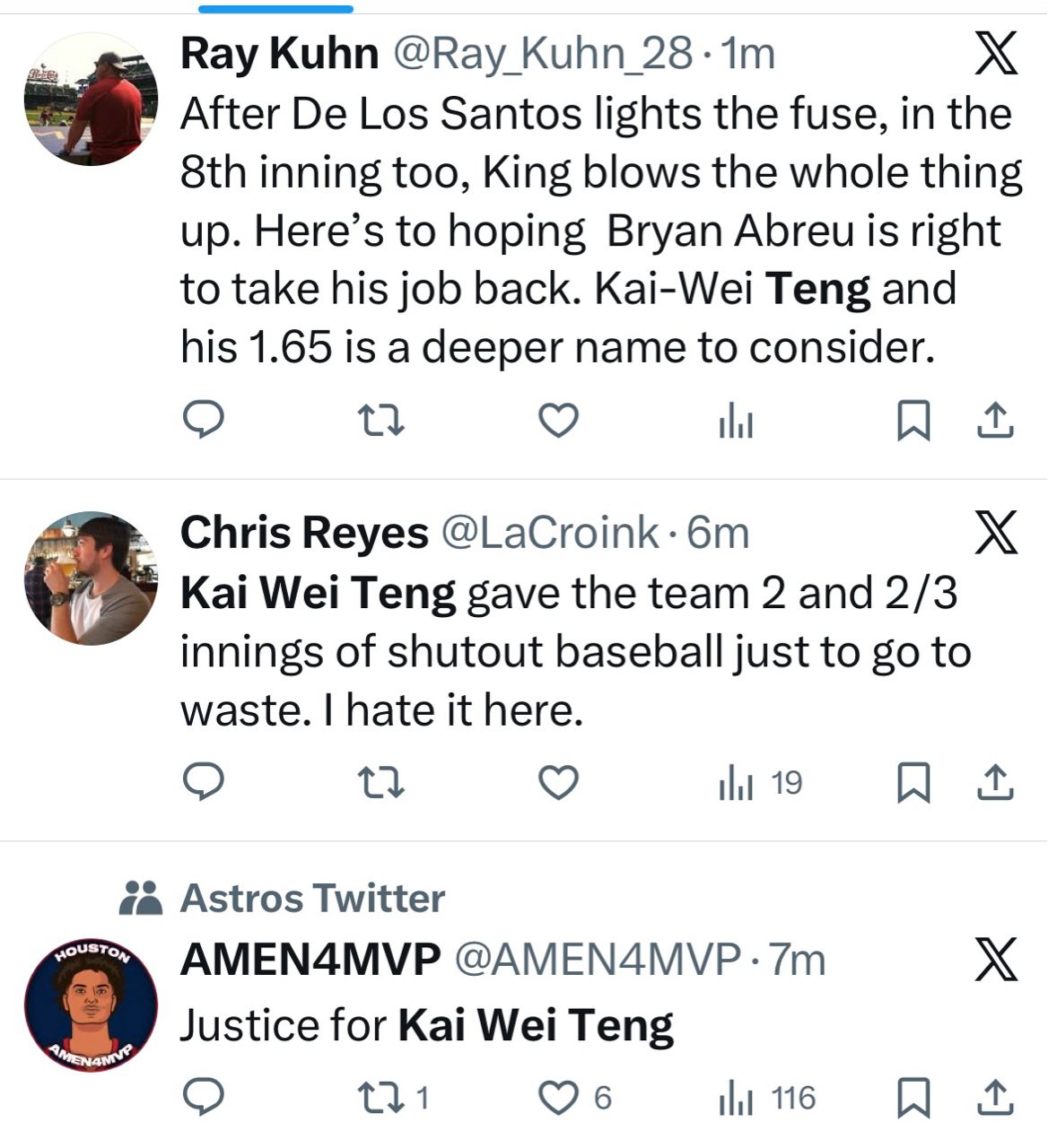Like Chris Reyes's tweet
The height and width of the screenshot is (1148, 1048).
pyautogui.click(x=558, y=783)
